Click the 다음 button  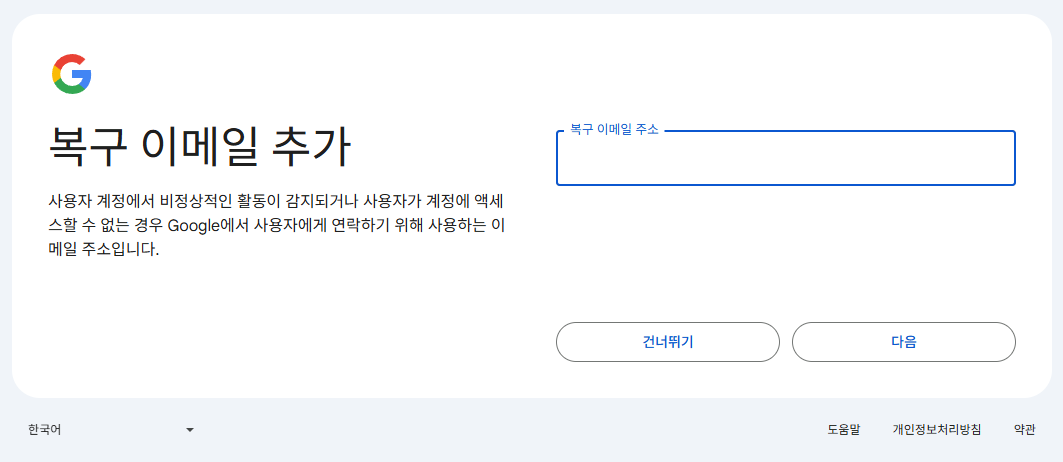904,342
